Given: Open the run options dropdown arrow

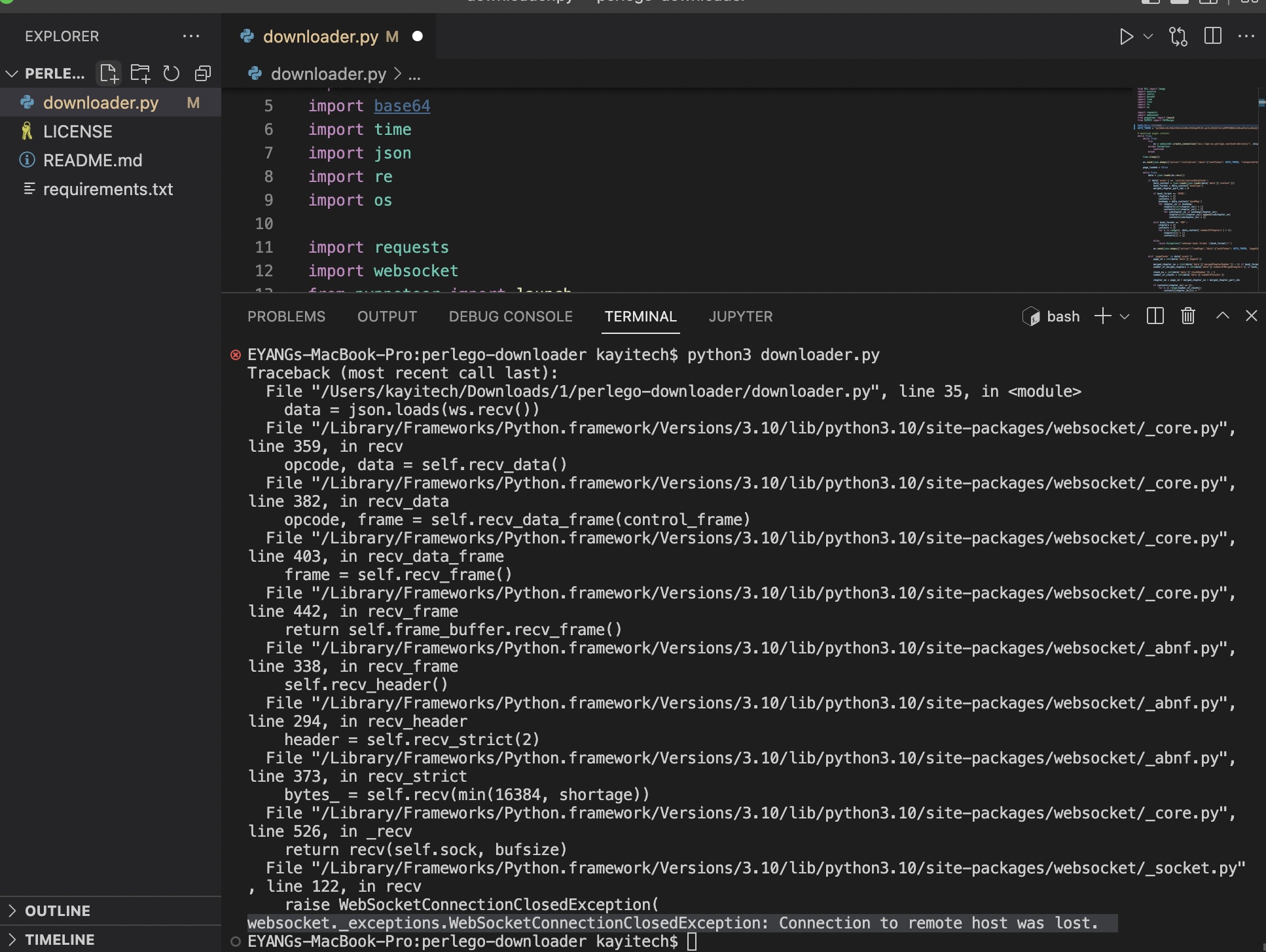Looking at the screenshot, I should coord(1148,37).
